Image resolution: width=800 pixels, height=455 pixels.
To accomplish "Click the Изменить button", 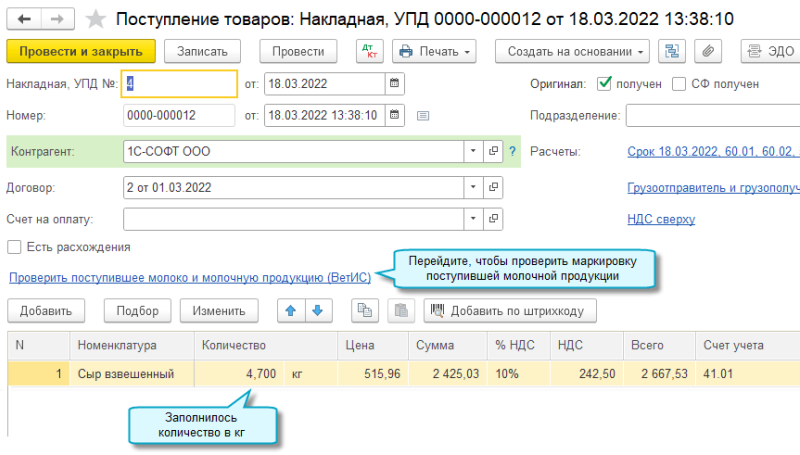I will point(219,311).
